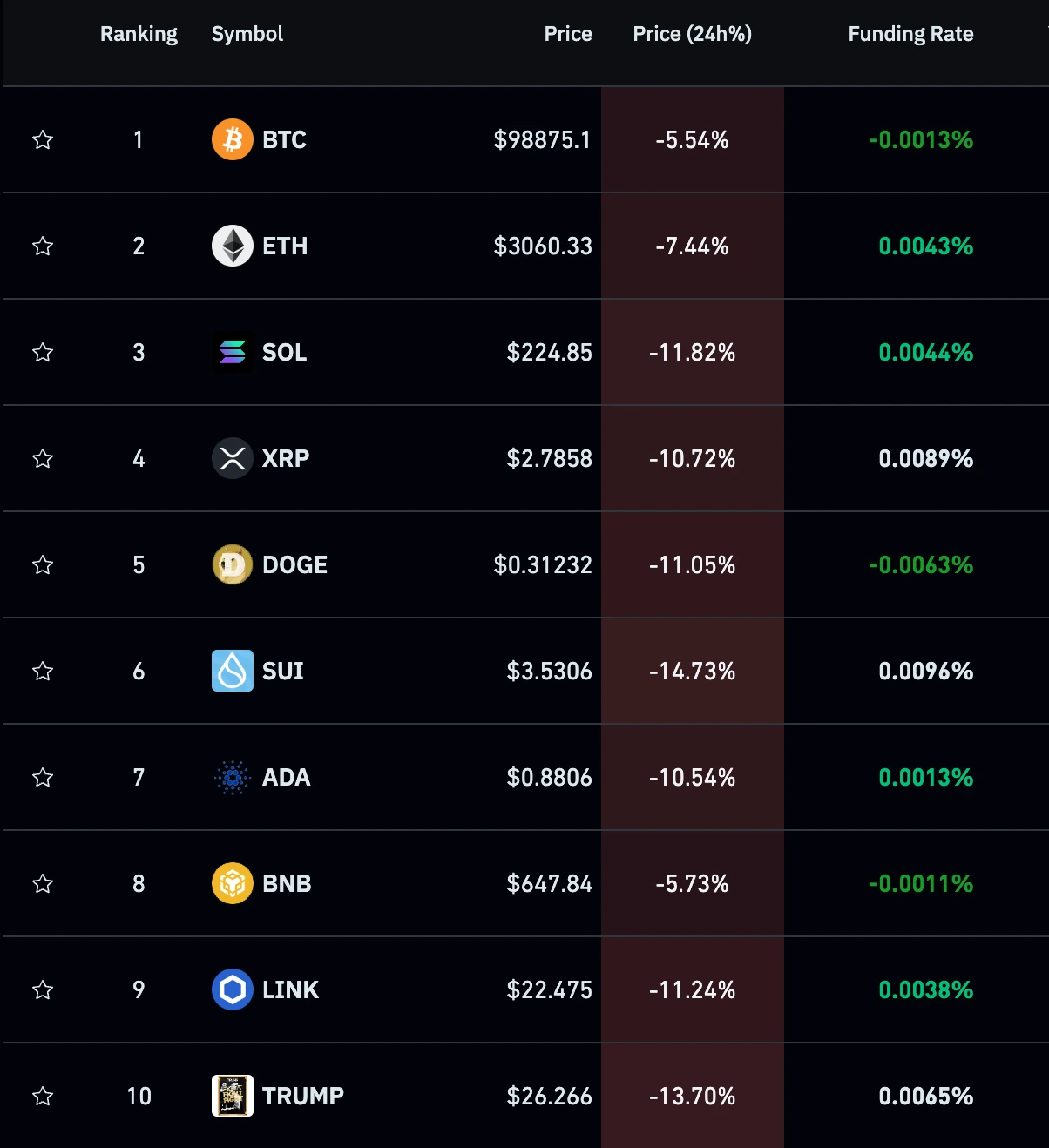Click the BNB coin icon
This screenshot has width=1049, height=1148.
click(233, 883)
